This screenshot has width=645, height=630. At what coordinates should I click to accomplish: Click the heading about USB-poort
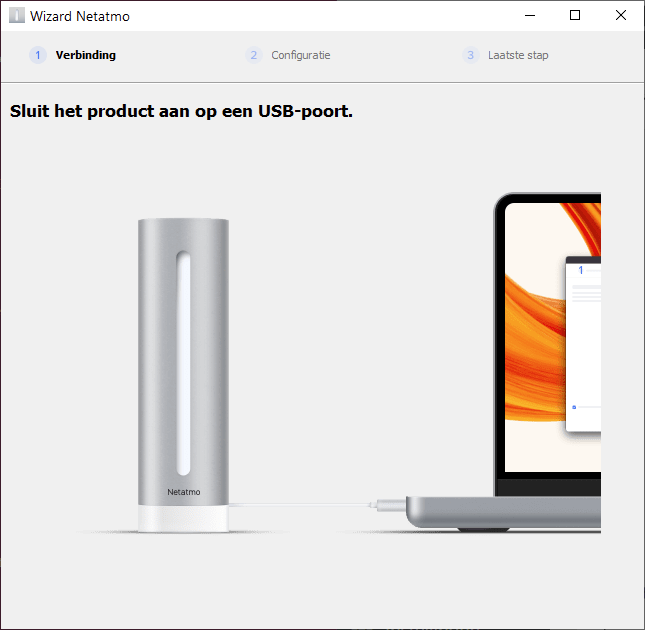[x=181, y=111]
